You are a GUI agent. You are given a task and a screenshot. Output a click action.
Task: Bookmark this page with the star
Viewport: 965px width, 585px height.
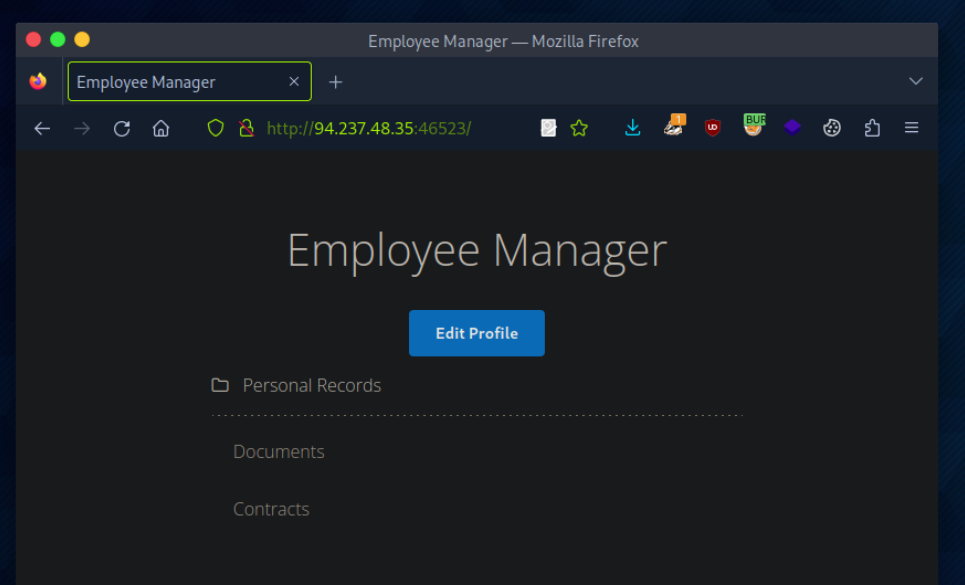[x=579, y=128]
